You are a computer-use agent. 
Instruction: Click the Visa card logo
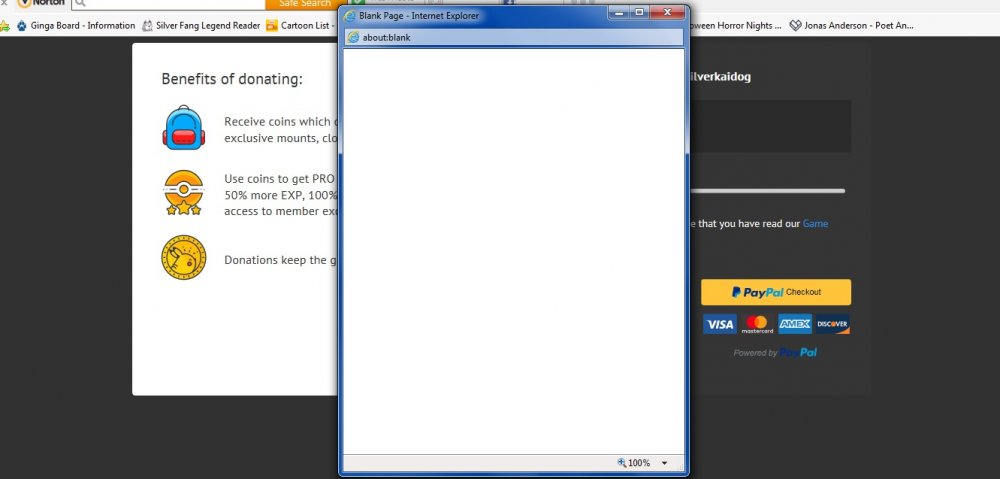tap(718, 324)
